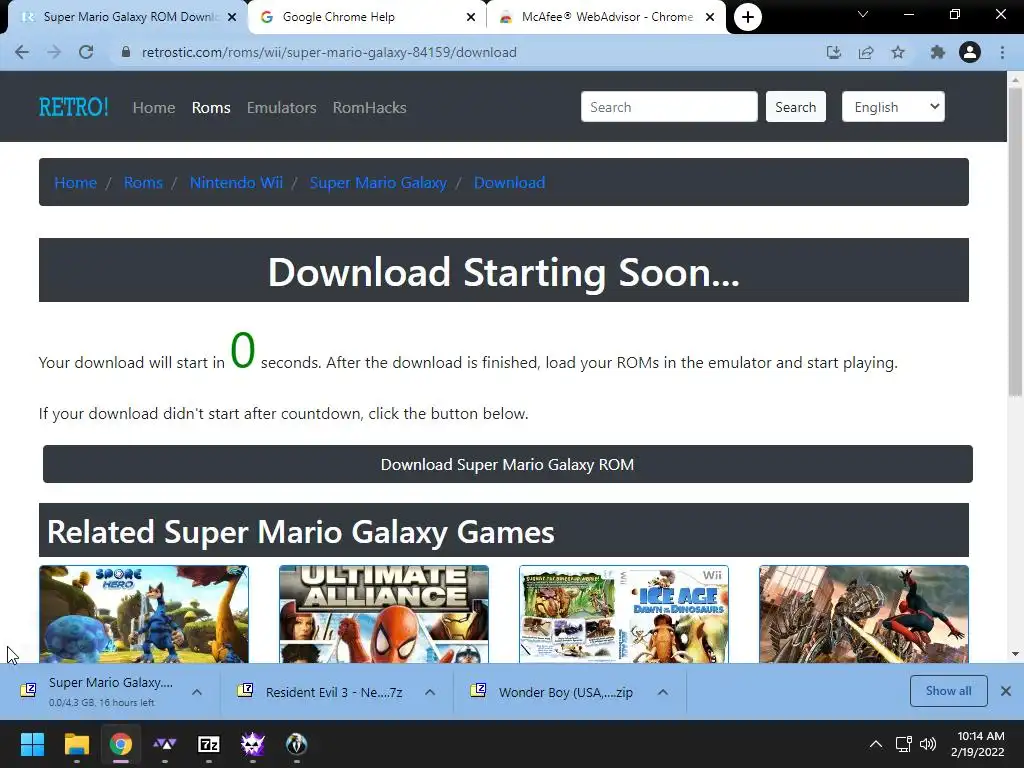Open the Ultimate Alliance game thumbnail
This screenshot has height=768, width=1024.
384,614
